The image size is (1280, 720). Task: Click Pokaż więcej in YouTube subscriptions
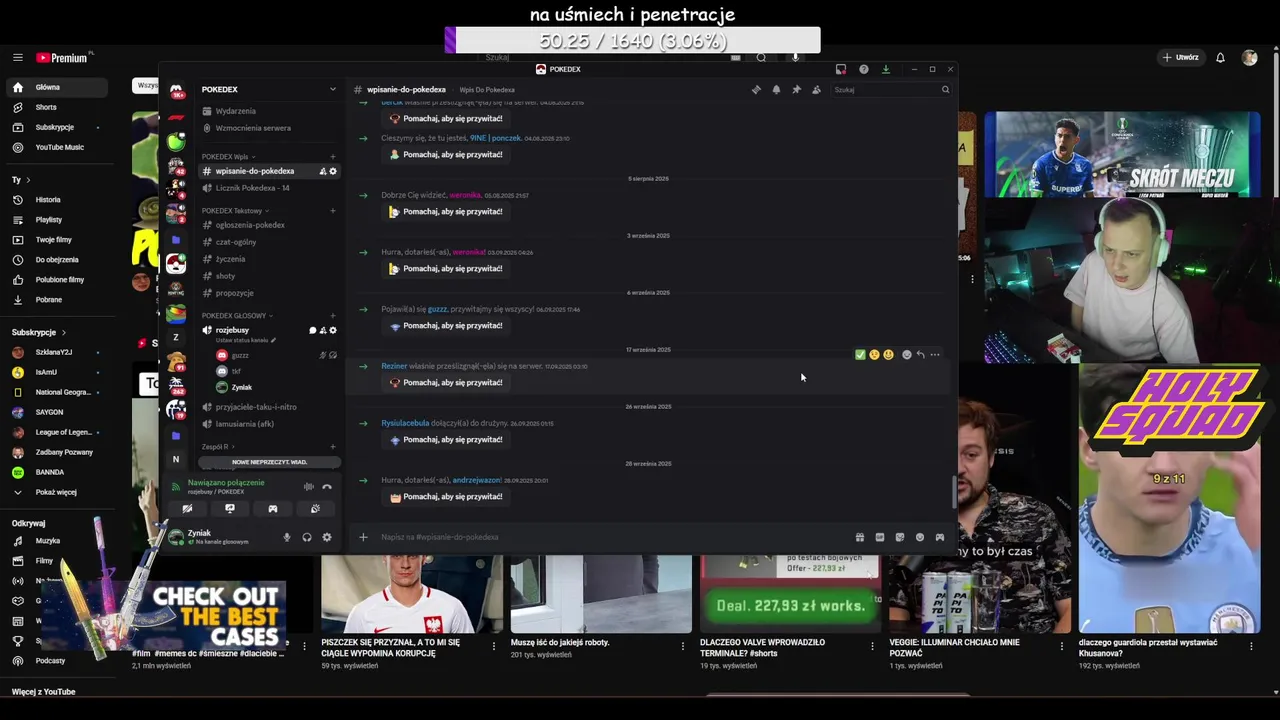click(56, 492)
